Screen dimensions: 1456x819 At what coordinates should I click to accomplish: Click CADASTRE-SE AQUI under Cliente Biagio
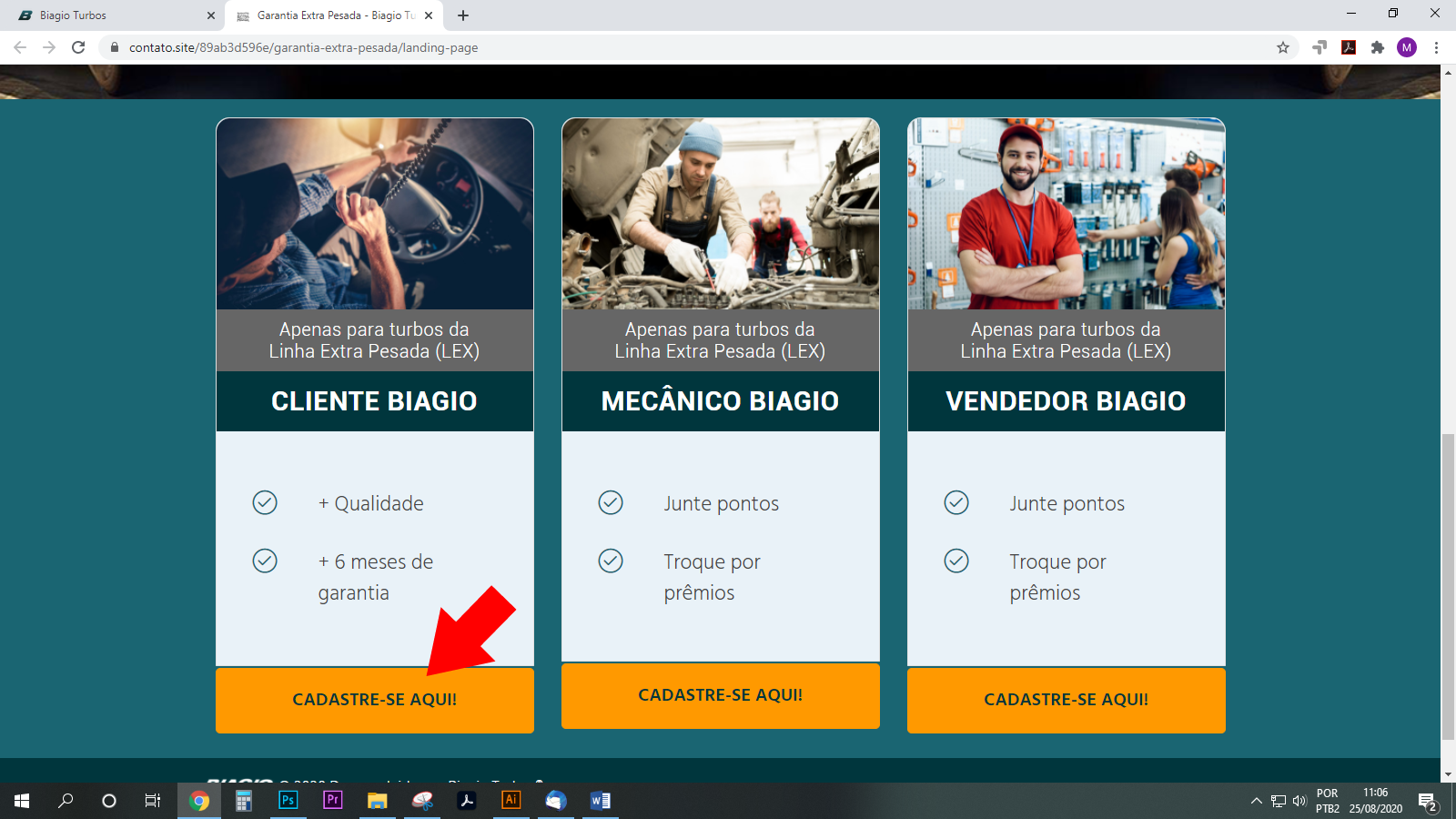(374, 700)
